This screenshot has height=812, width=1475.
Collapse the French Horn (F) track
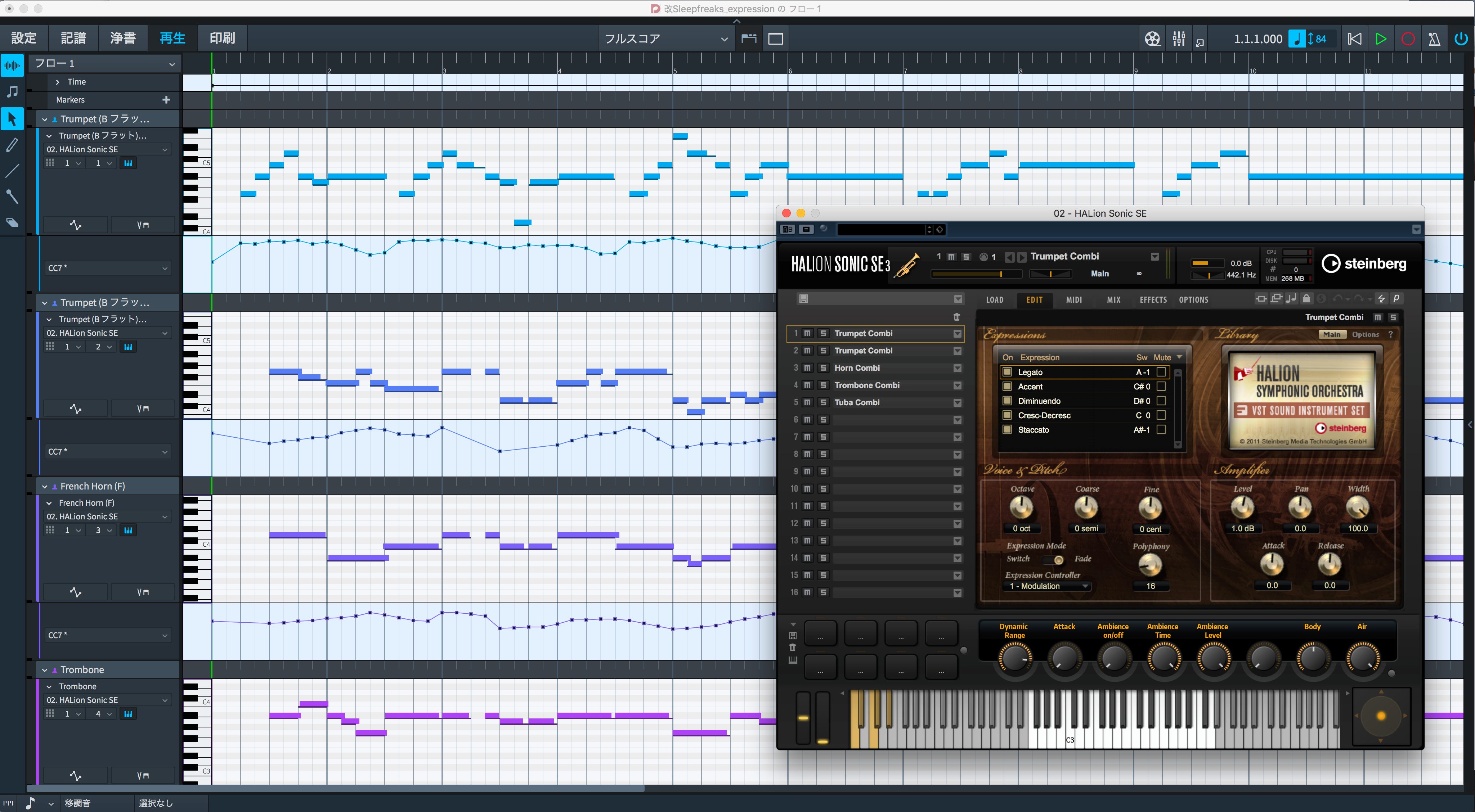pyautogui.click(x=45, y=486)
